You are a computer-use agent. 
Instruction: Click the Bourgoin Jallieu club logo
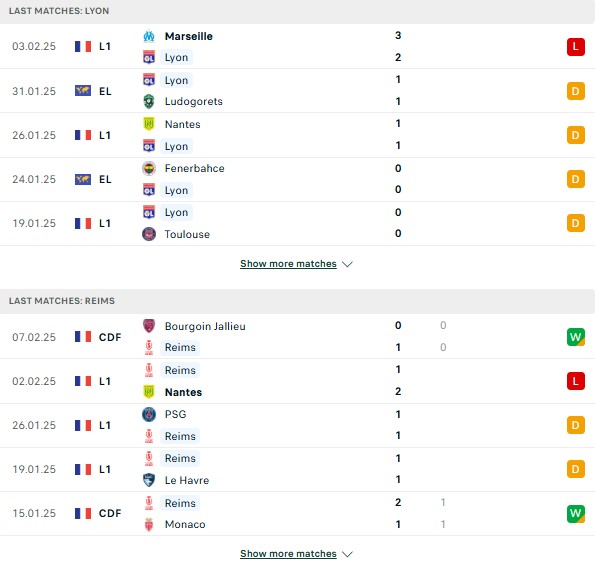149,326
